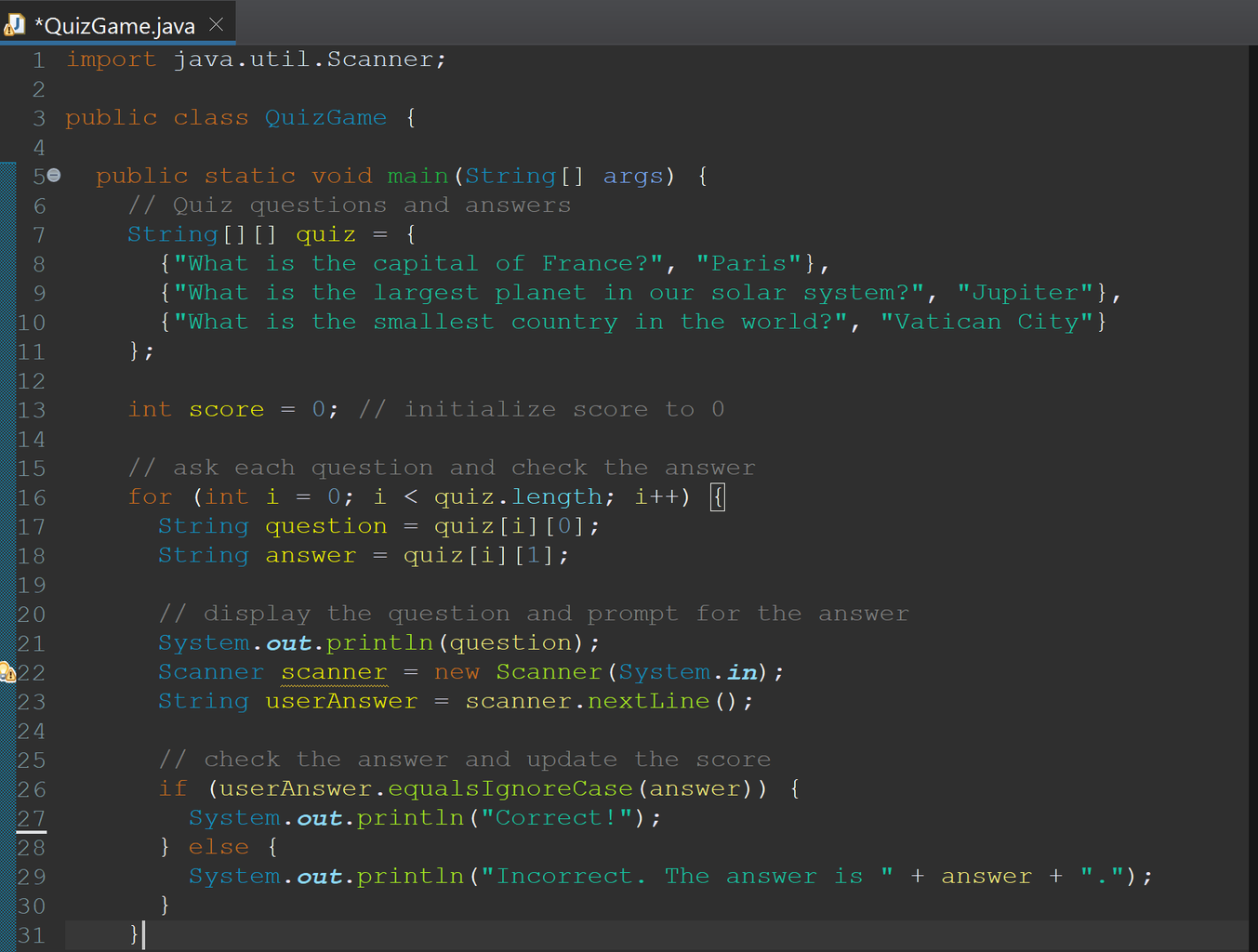Click the underlined 'scanner' variable on line 22
The image size is (1258, 952).
pyautogui.click(x=334, y=673)
